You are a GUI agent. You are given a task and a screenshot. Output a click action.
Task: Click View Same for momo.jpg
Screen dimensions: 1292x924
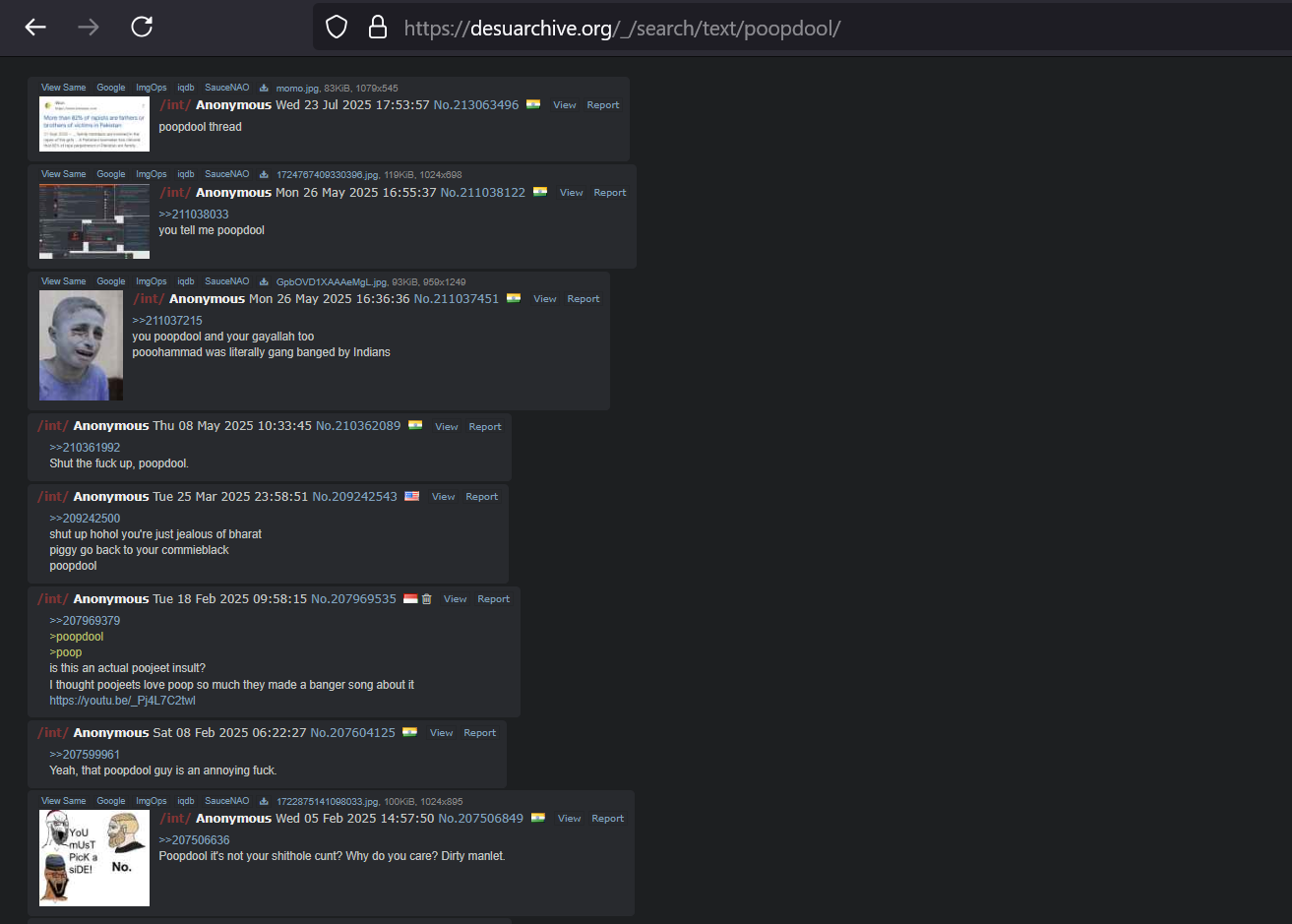tap(63, 88)
